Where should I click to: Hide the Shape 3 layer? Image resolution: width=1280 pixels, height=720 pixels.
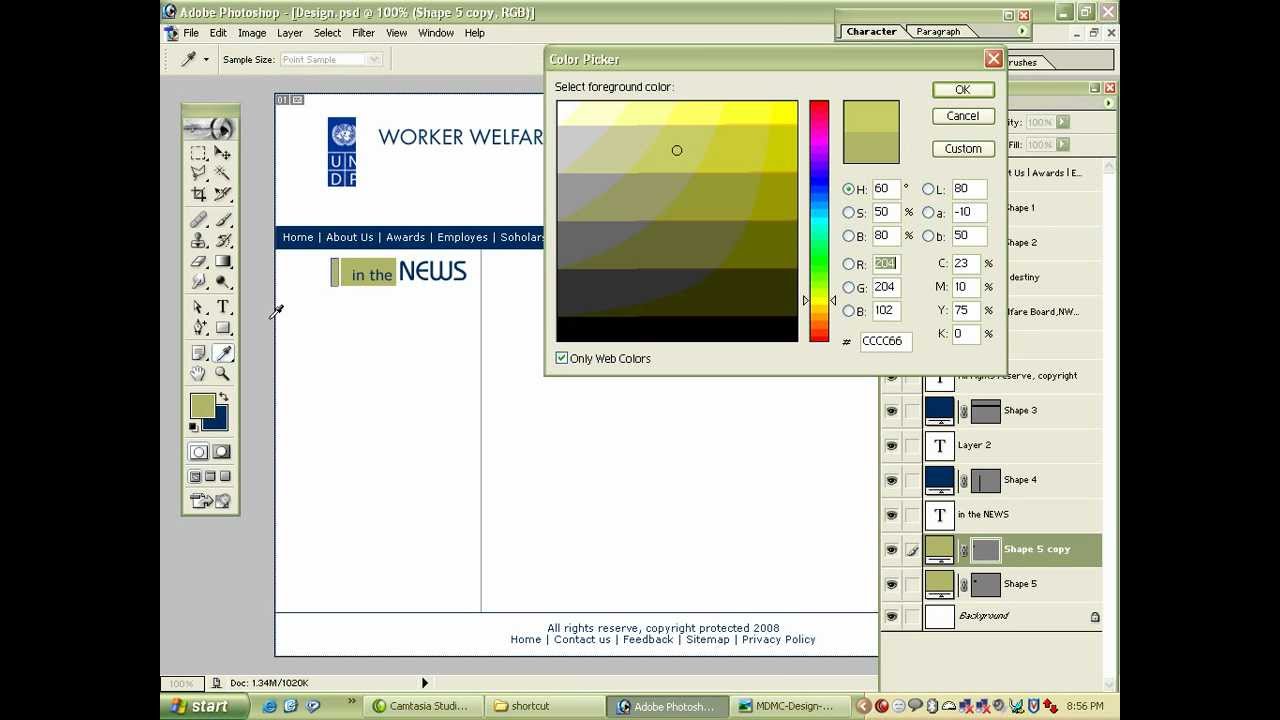[x=891, y=411]
